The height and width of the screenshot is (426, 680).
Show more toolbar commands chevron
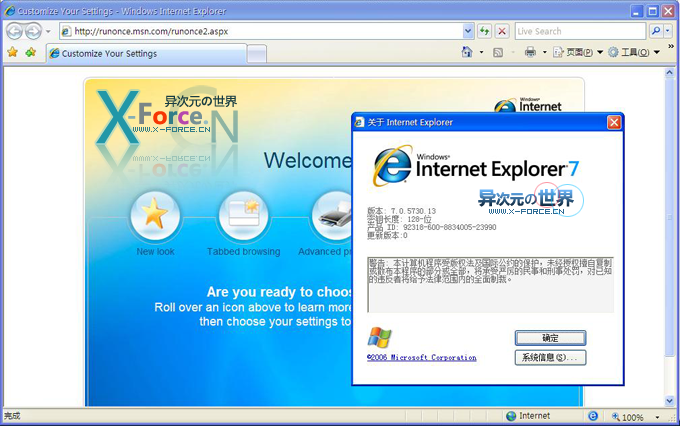(671, 47)
